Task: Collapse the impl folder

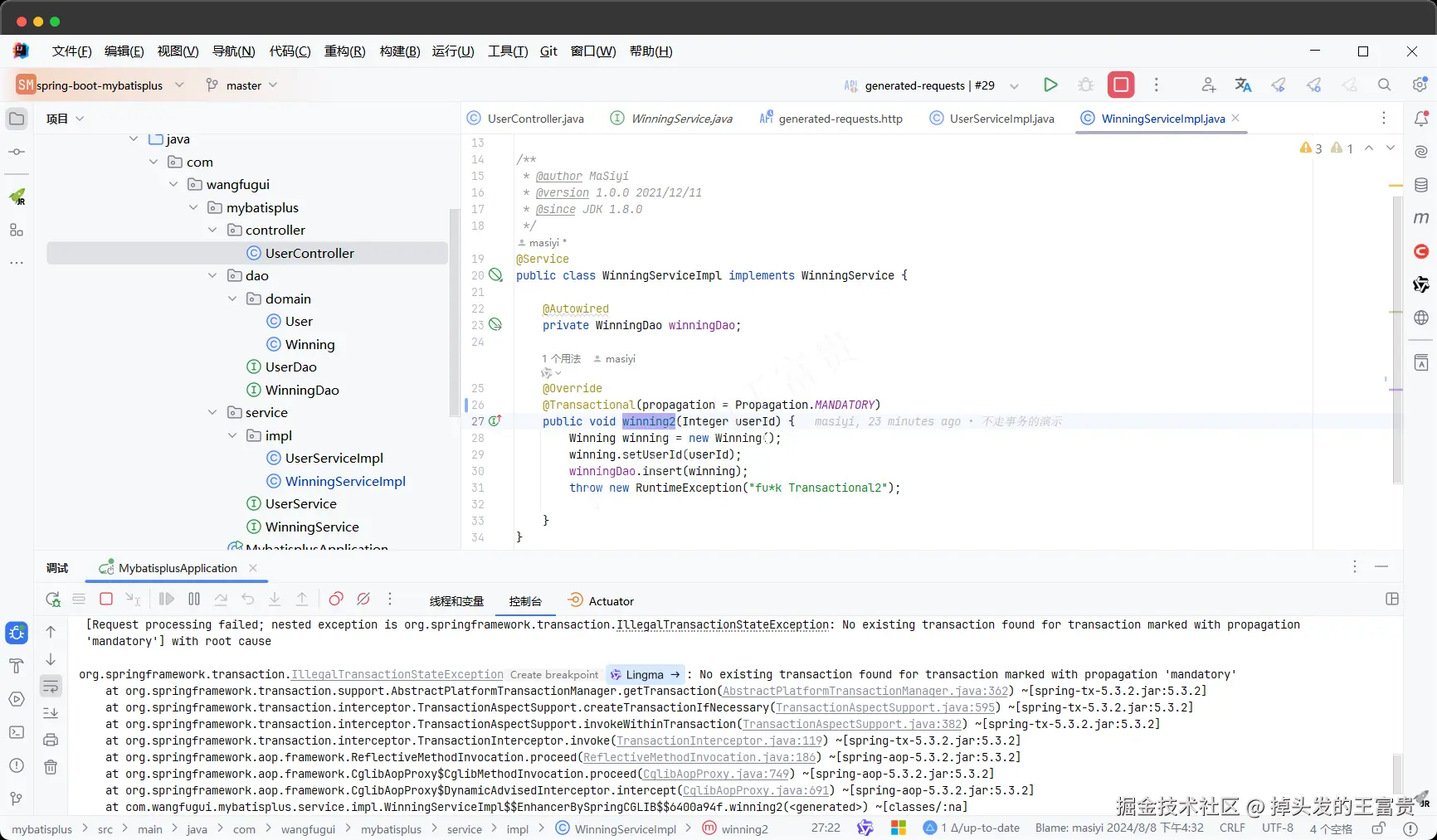Action: [232, 435]
